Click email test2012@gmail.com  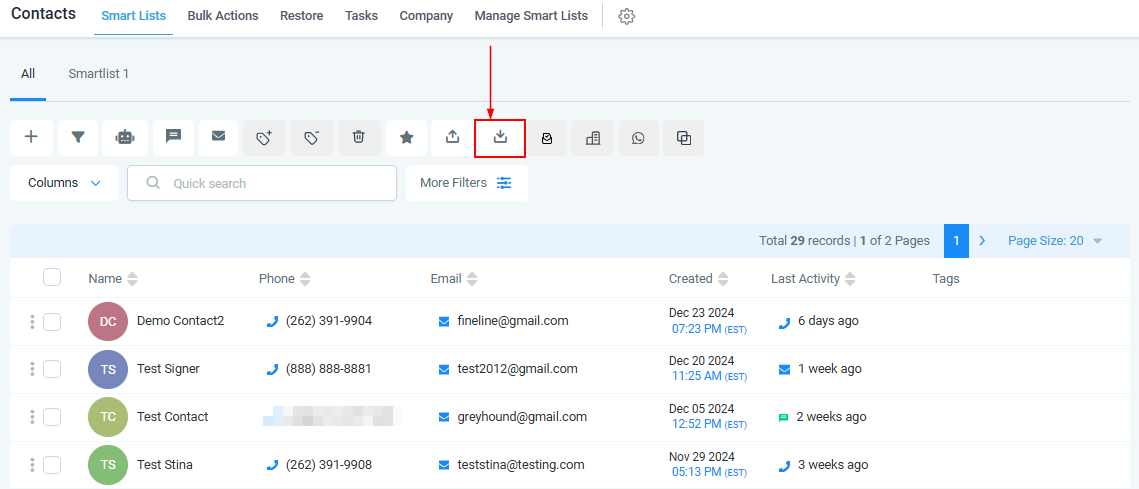point(518,368)
